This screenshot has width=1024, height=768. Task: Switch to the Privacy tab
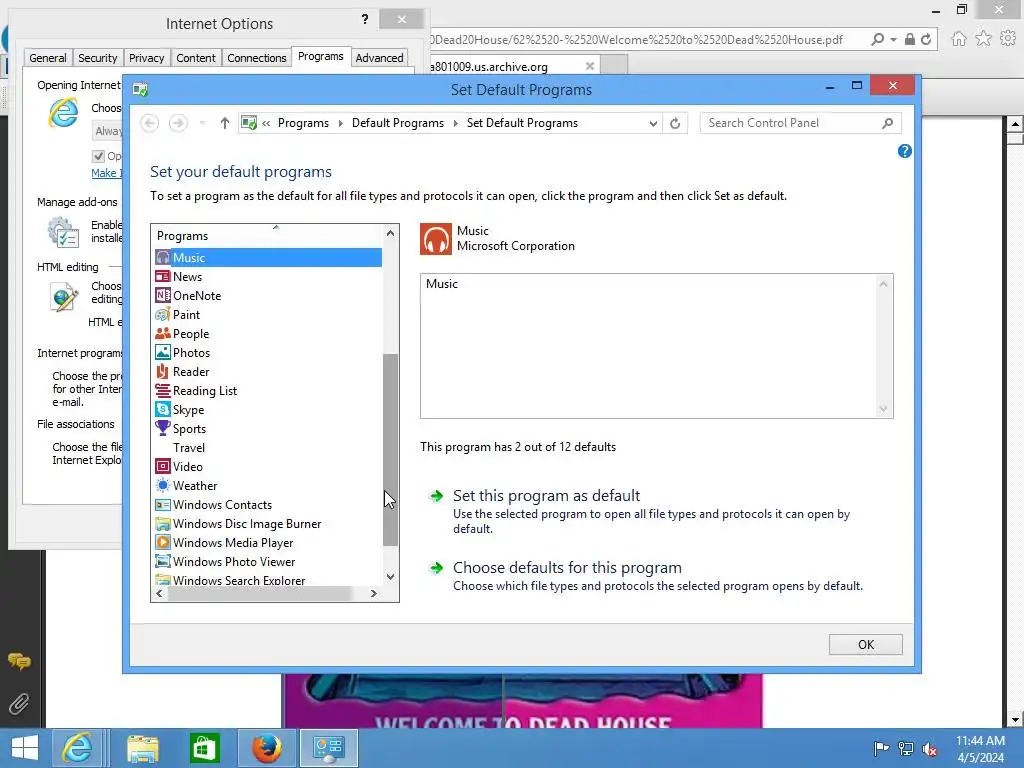[146, 57]
